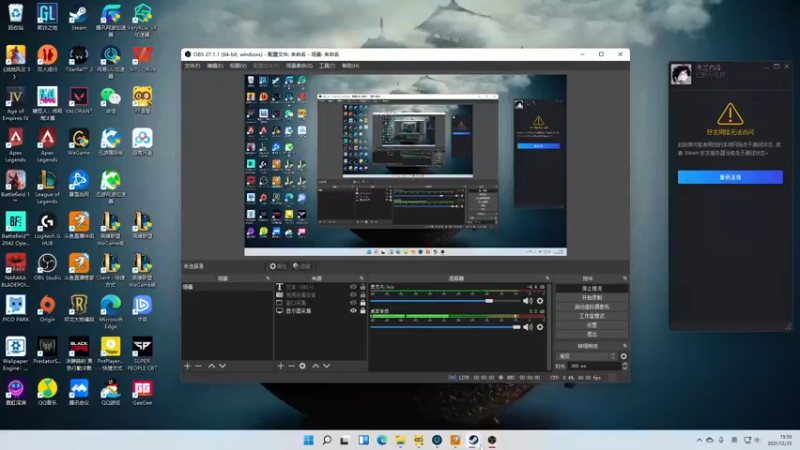Viewport: 800px width, 450px height.
Task: Click the blue reconnect button in Steam friends window
Action: coord(730,177)
